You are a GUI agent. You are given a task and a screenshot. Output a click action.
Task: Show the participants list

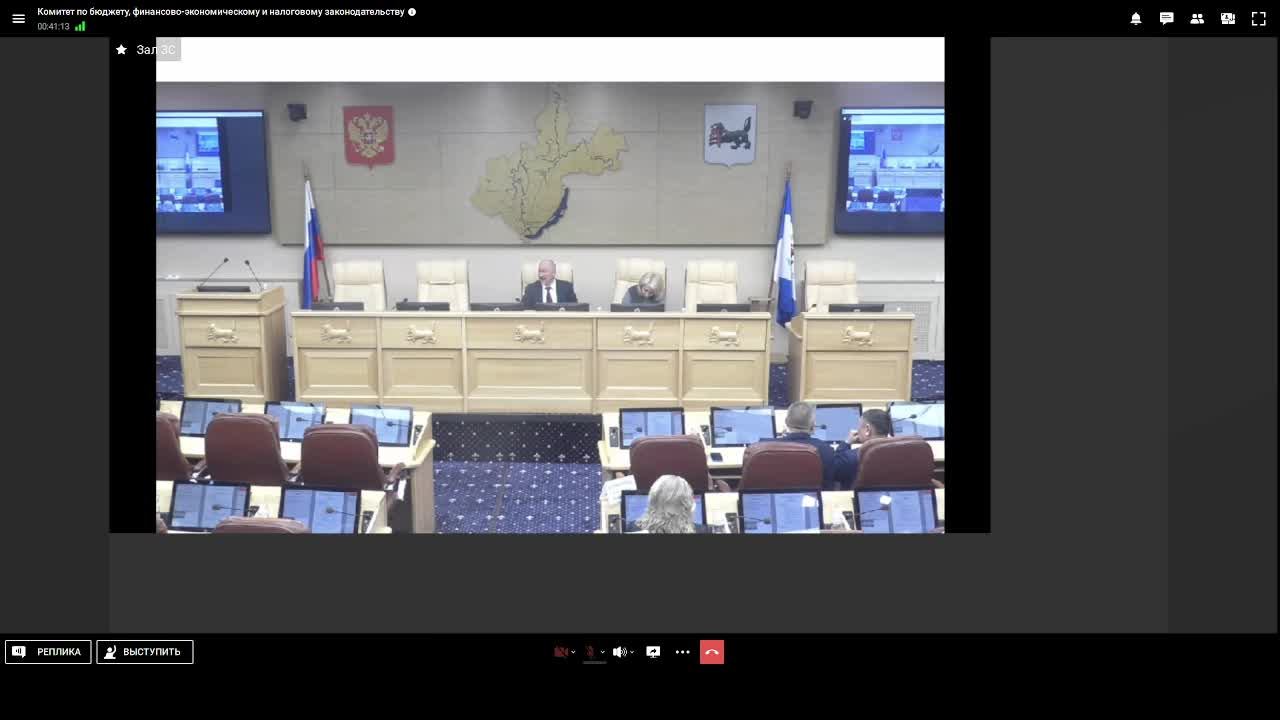[1197, 18]
